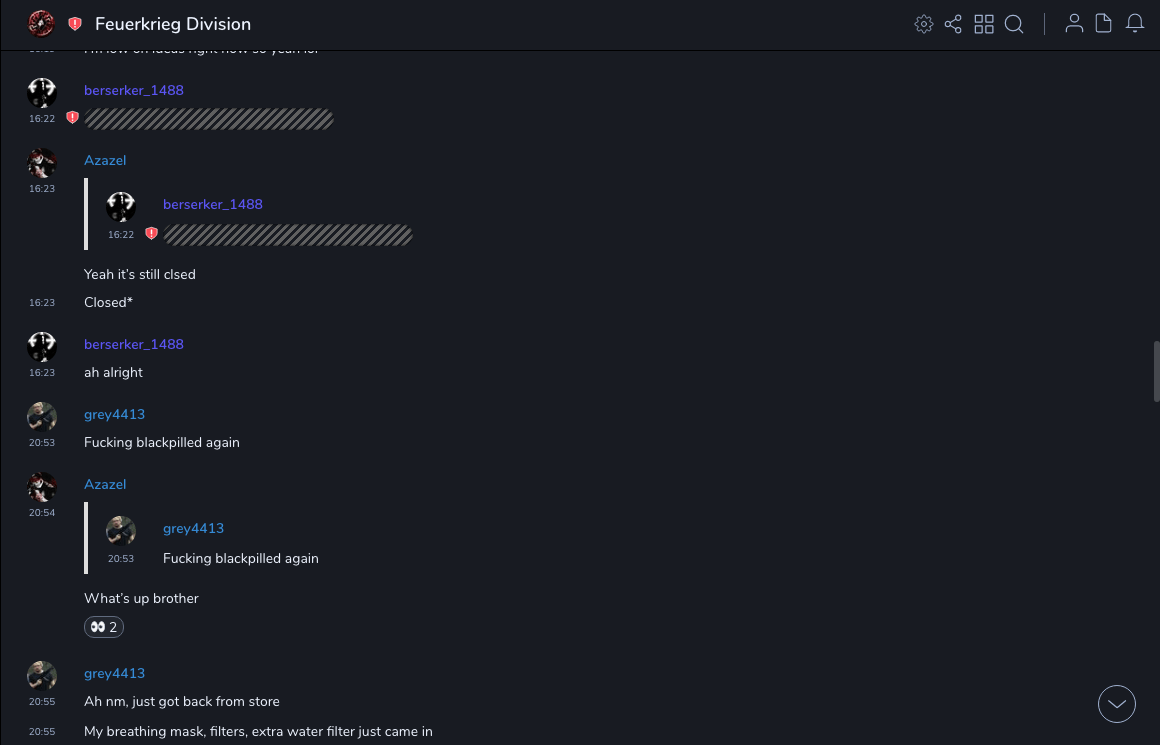1160x745 pixels.
Task: Click grey4413 username at 20:53 message
Action: click(x=115, y=415)
